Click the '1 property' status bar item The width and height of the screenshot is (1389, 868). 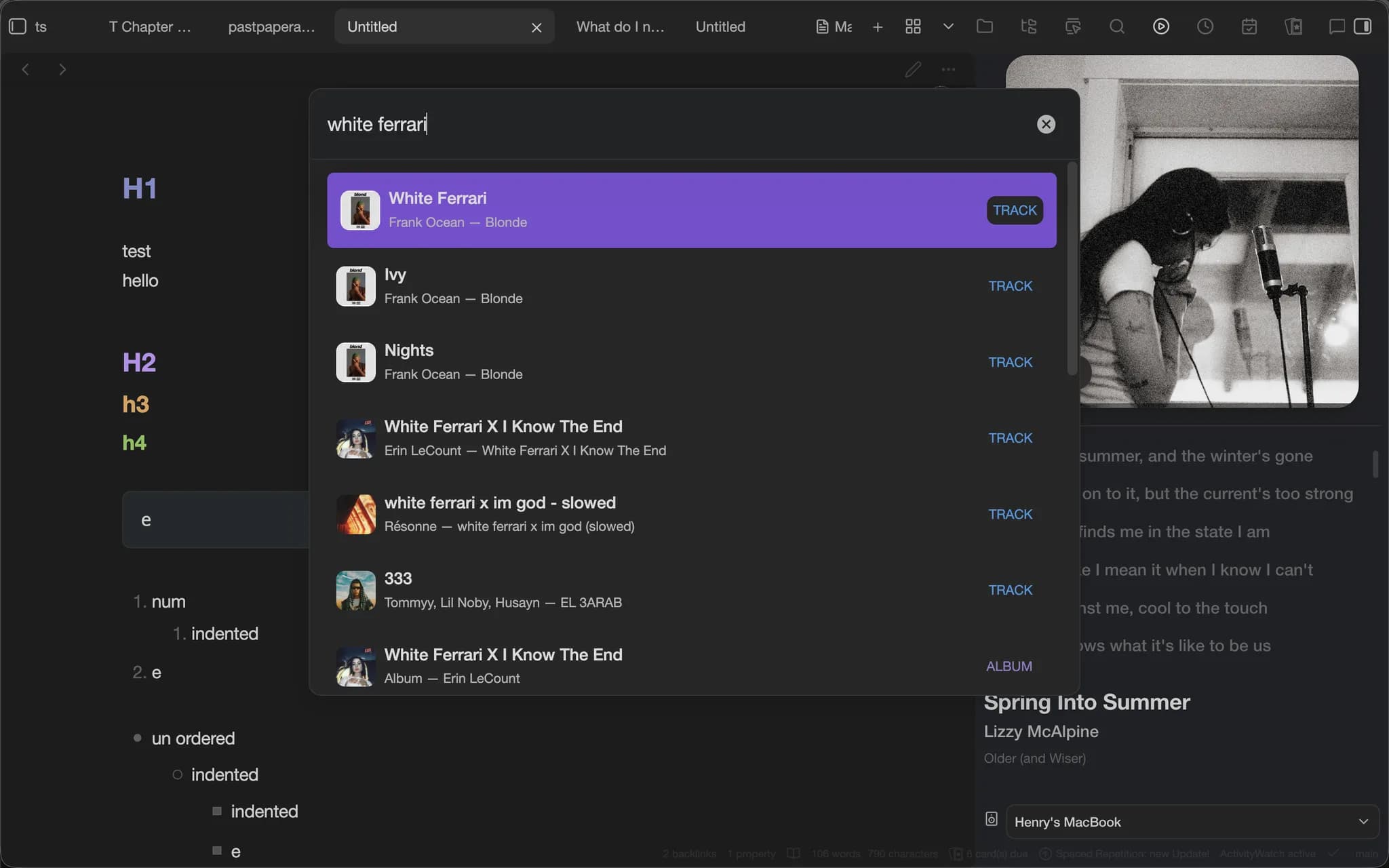coord(751,854)
